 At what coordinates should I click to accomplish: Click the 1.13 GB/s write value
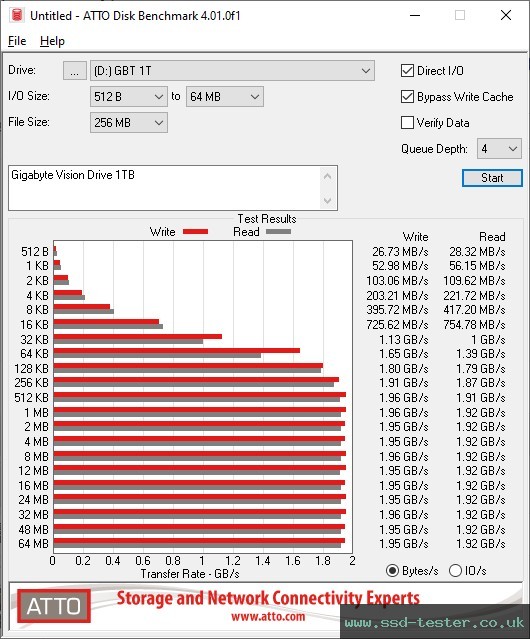coord(404,339)
